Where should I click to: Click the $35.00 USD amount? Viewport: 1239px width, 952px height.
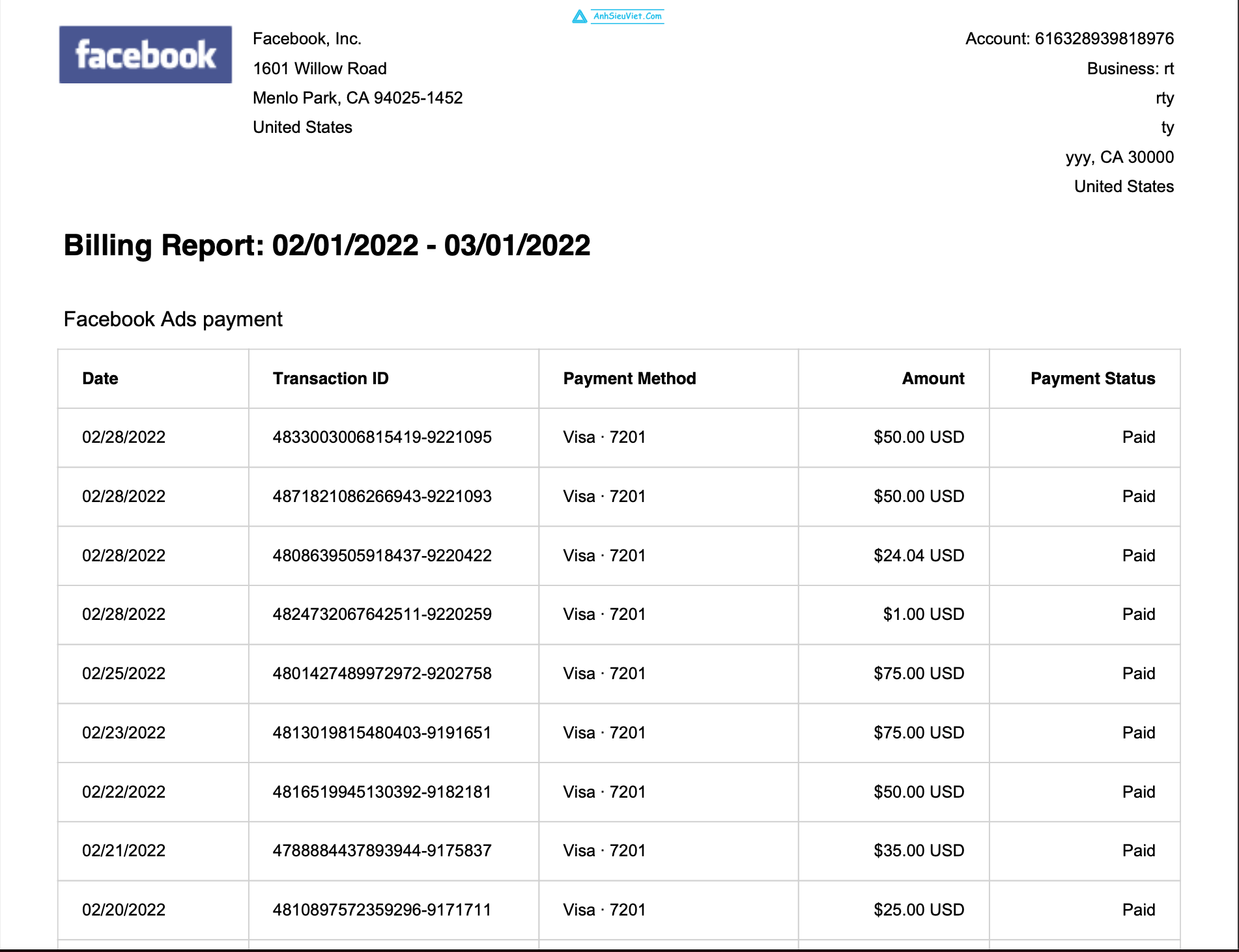[919, 850]
